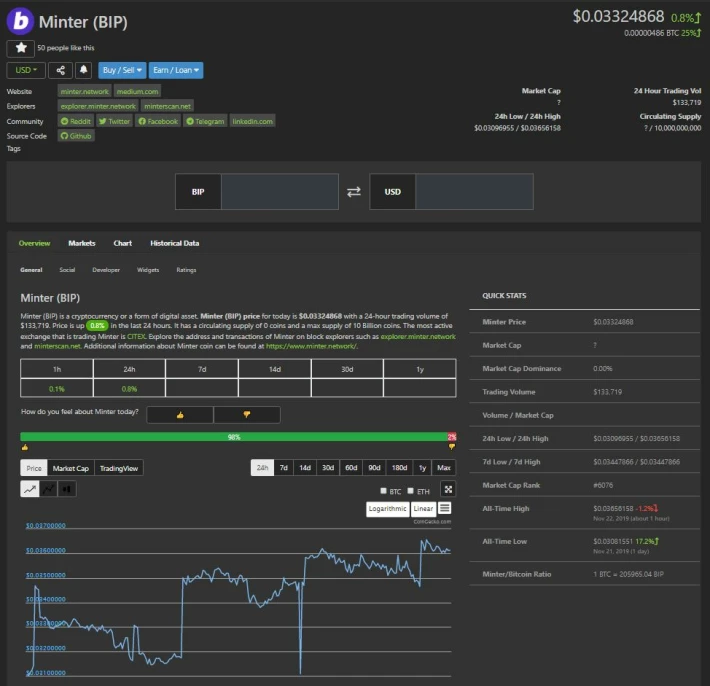Image resolution: width=710 pixels, height=686 pixels.
Task: Follow the CITEX exchange link in description
Action: pos(136,336)
